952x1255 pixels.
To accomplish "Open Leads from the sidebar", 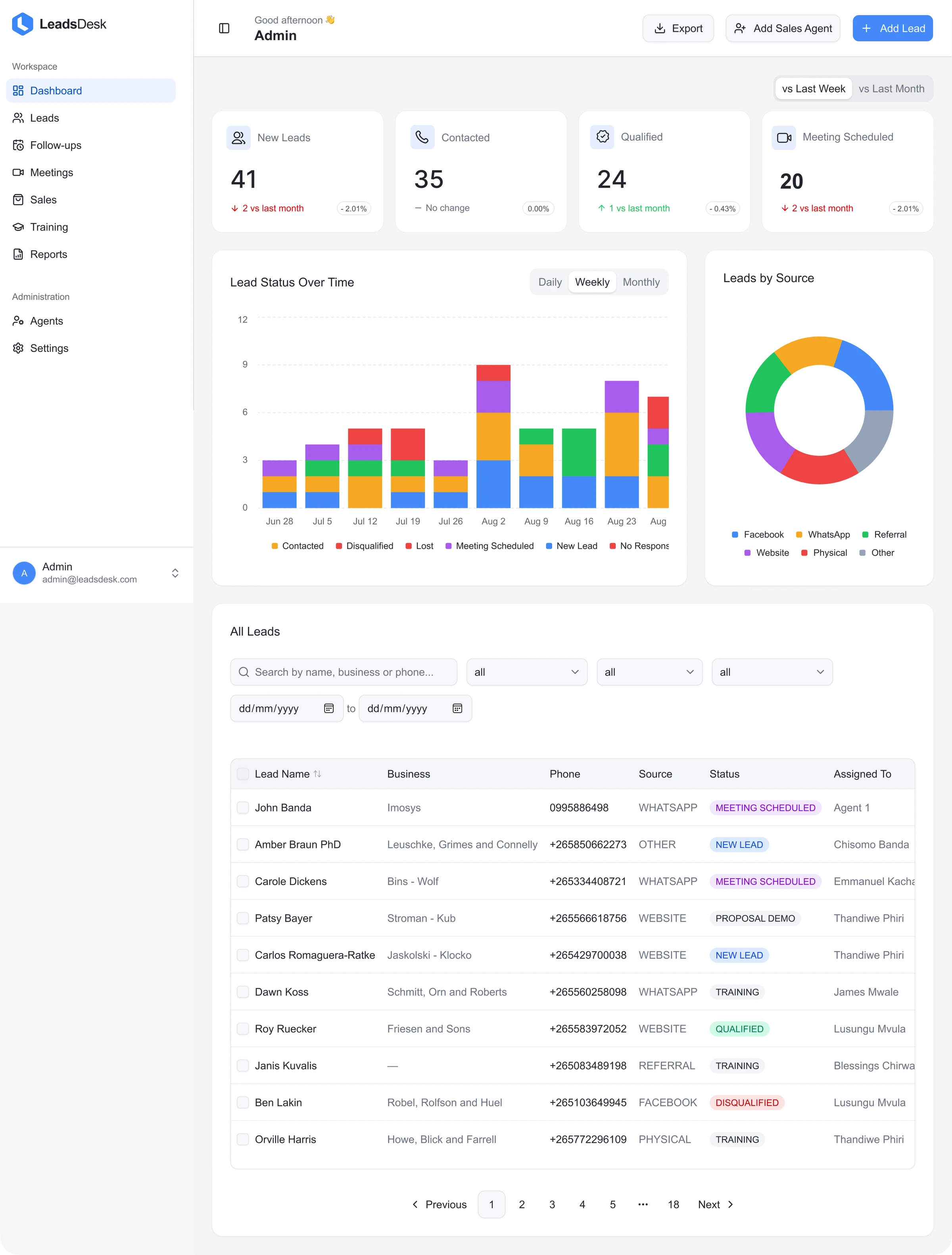I will (x=91, y=118).
